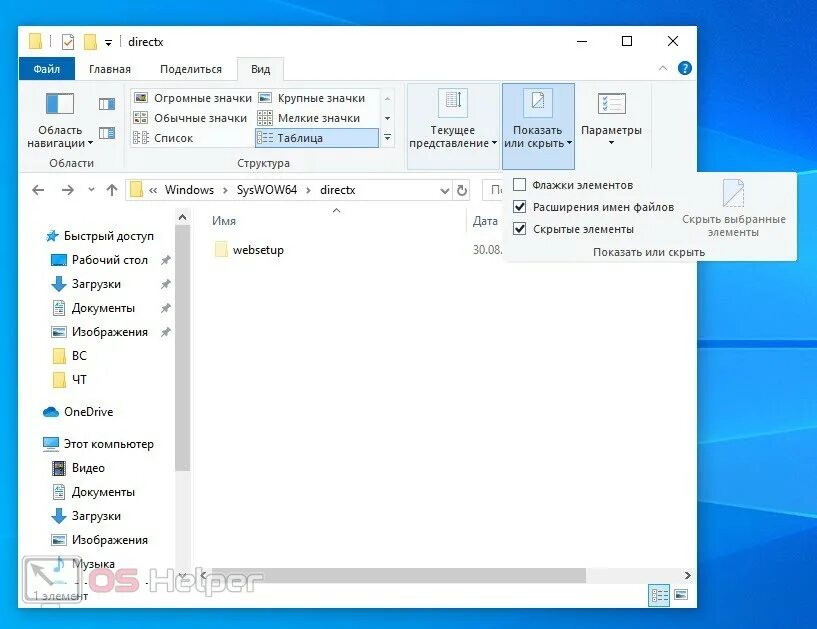Uncheck Расширения имен файлов

[x=519, y=207]
